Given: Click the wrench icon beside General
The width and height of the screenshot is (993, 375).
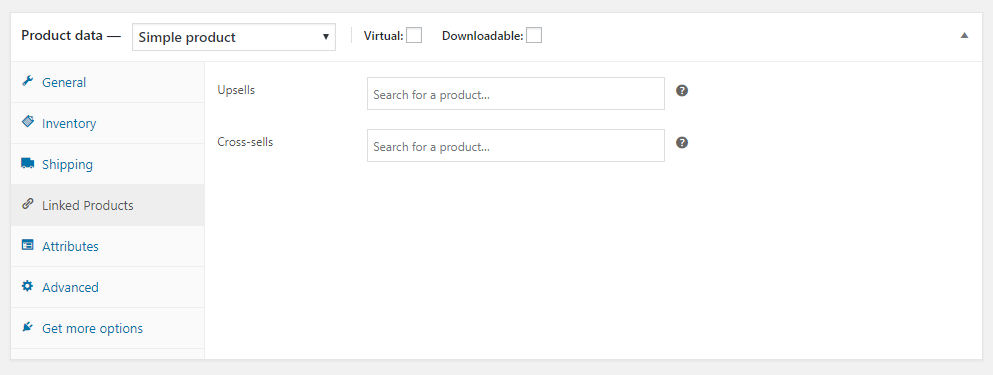Looking at the screenshot, I should [x=27, y=82].
